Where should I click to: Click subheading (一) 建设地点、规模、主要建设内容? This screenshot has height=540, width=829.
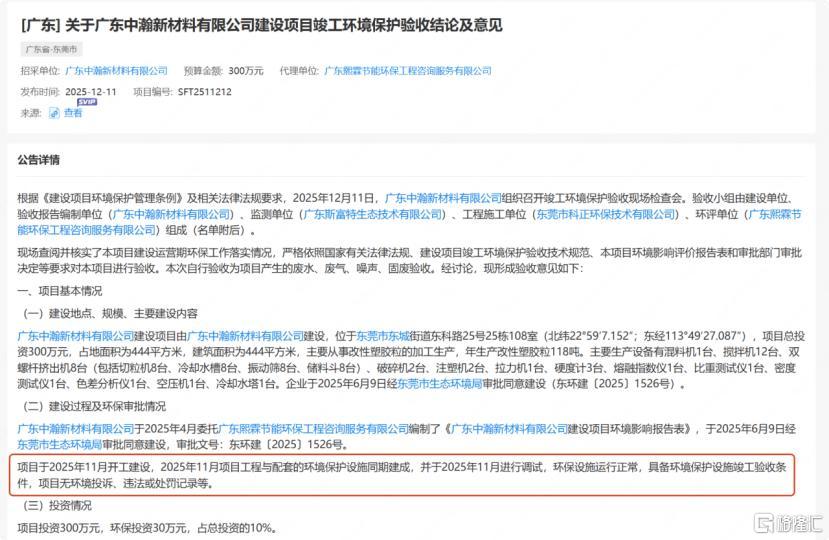[110, 314]
